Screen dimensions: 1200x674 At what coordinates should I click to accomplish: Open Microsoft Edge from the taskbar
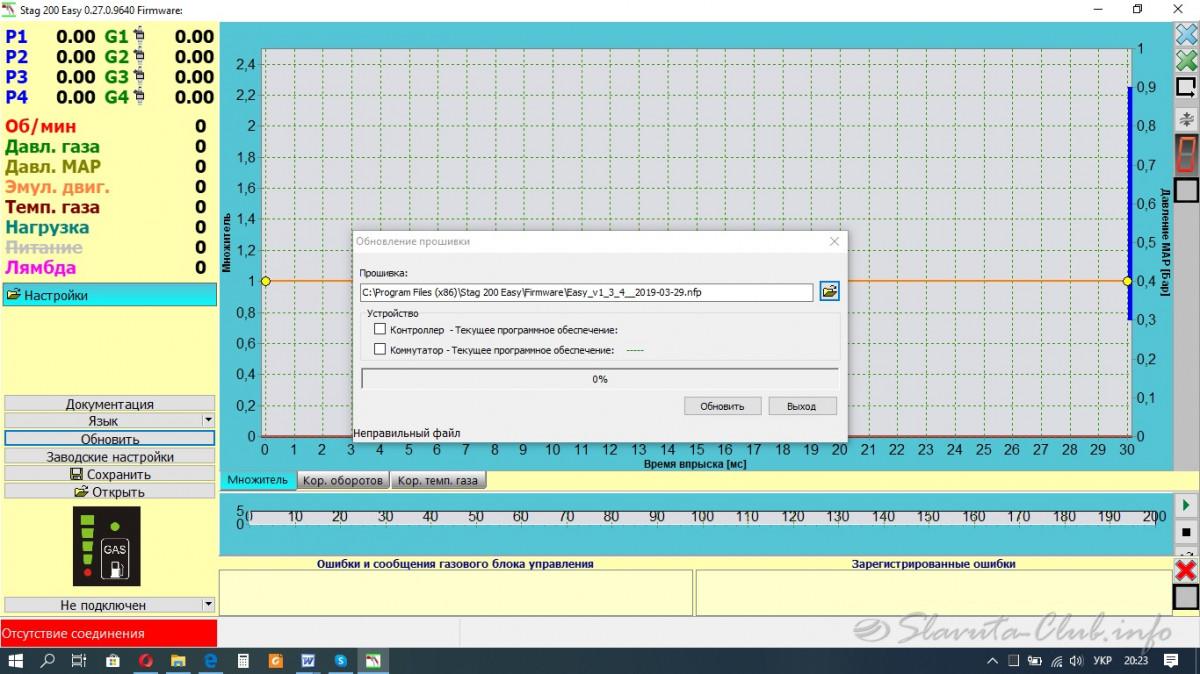211,661
